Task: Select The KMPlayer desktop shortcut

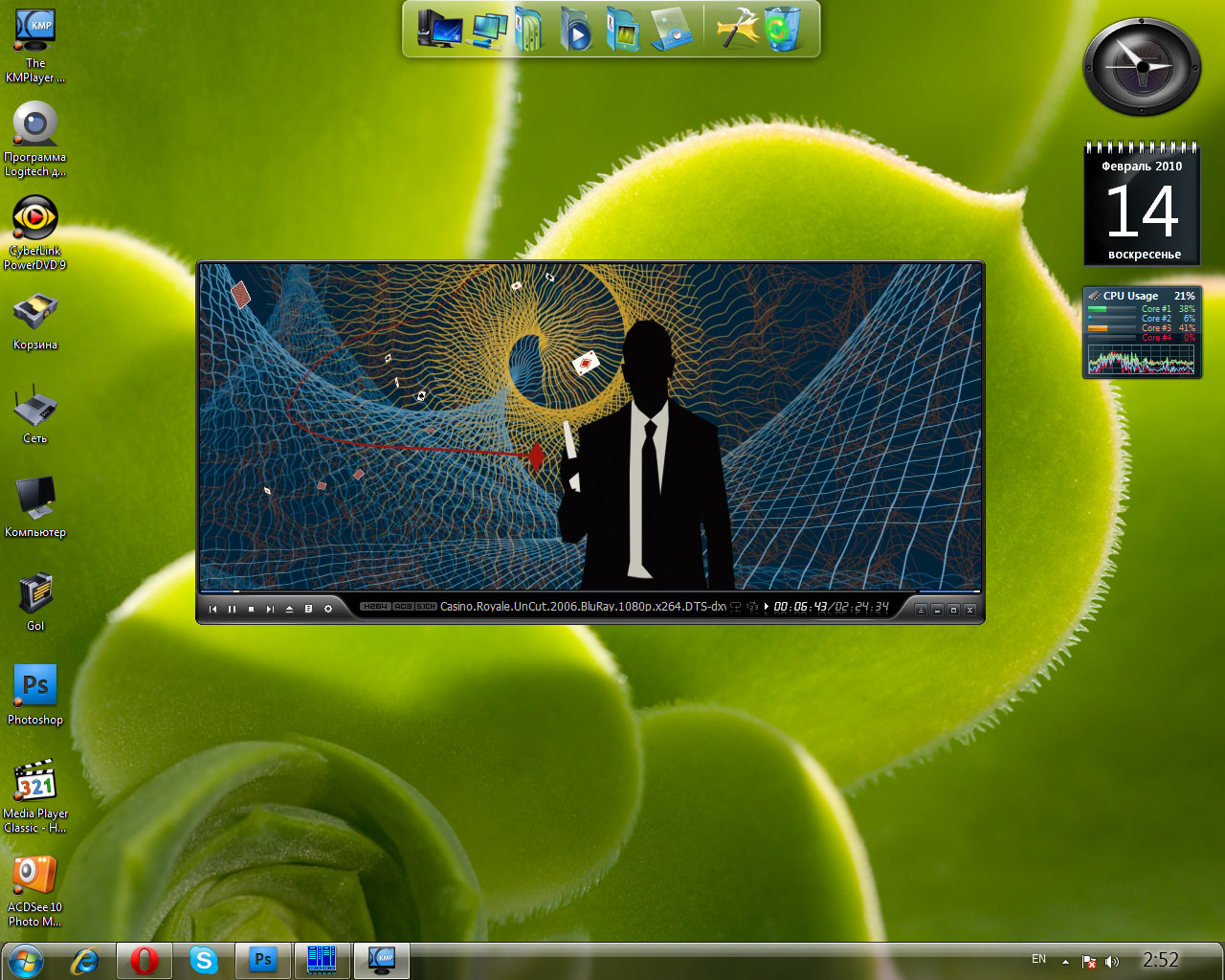Action: coord(35,46)
